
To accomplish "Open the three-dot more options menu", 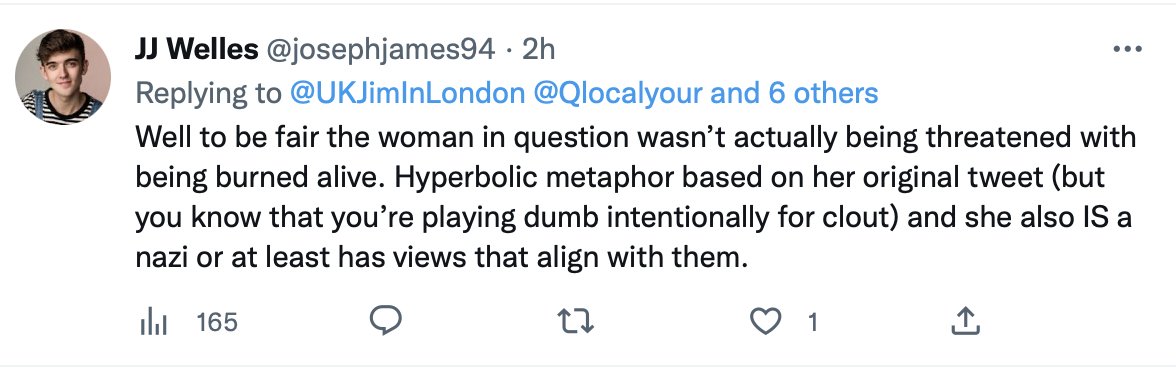I will click(x=1127, y=49).
